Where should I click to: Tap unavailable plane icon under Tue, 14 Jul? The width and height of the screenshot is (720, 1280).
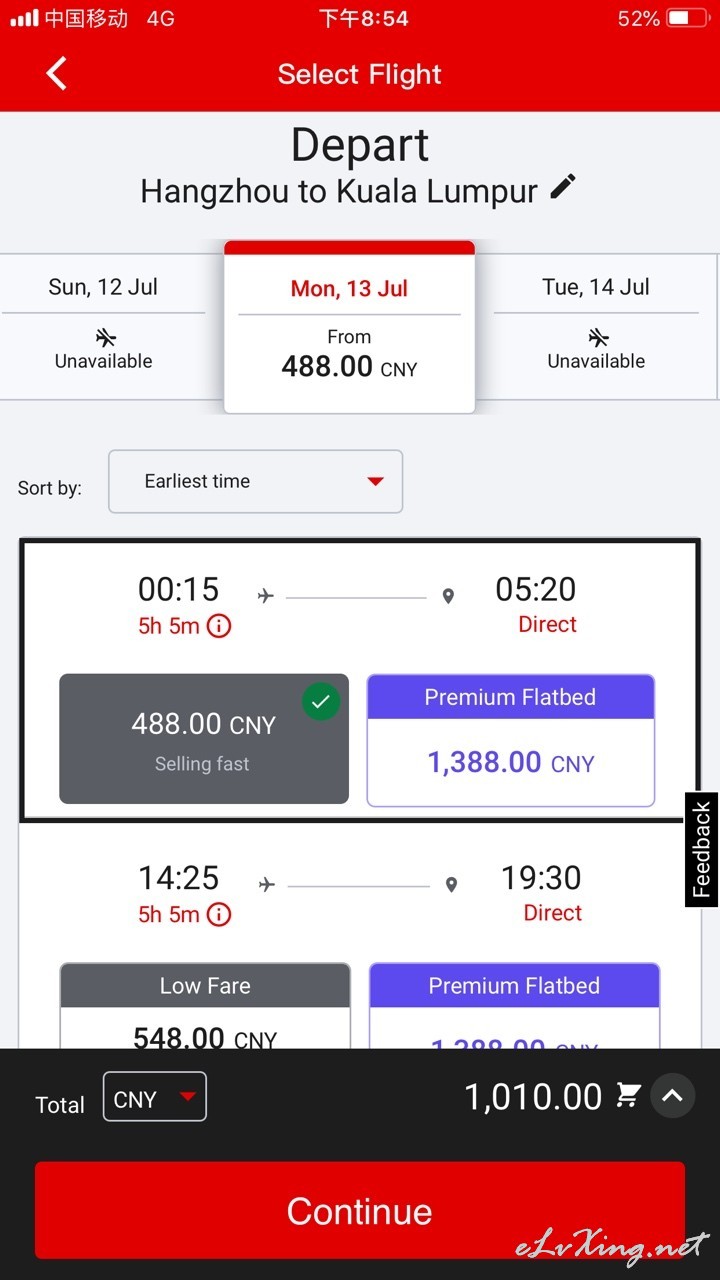[597, 337]
